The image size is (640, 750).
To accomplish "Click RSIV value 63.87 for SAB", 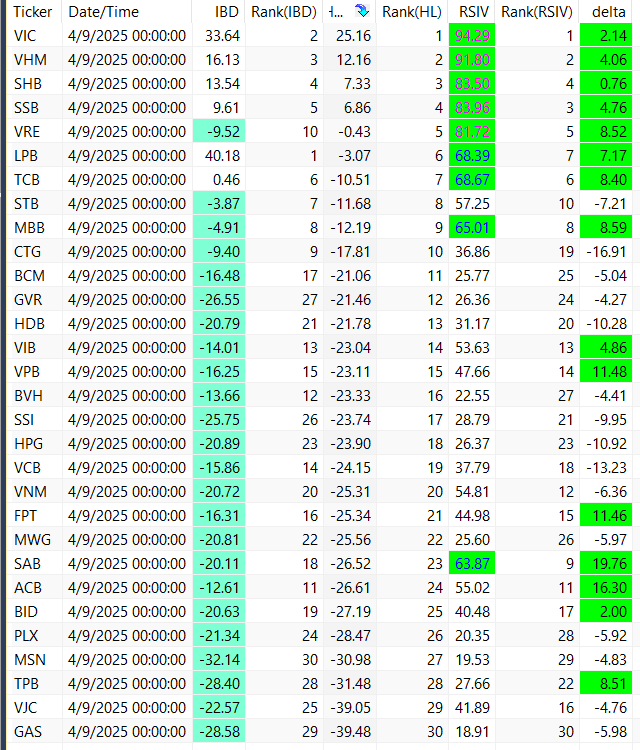I will pyautogui.click(x=472, y=563).
